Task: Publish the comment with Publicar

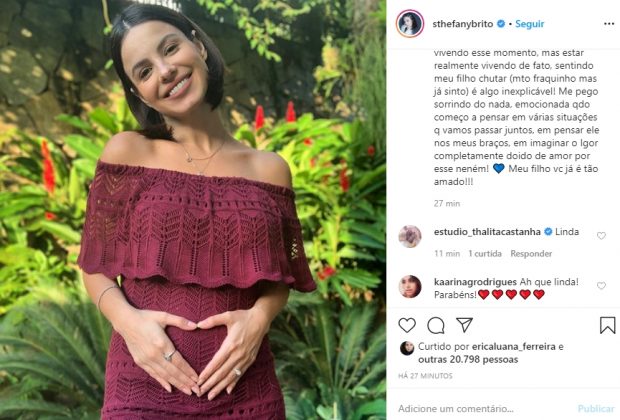Action: click(x=596, y=409)
